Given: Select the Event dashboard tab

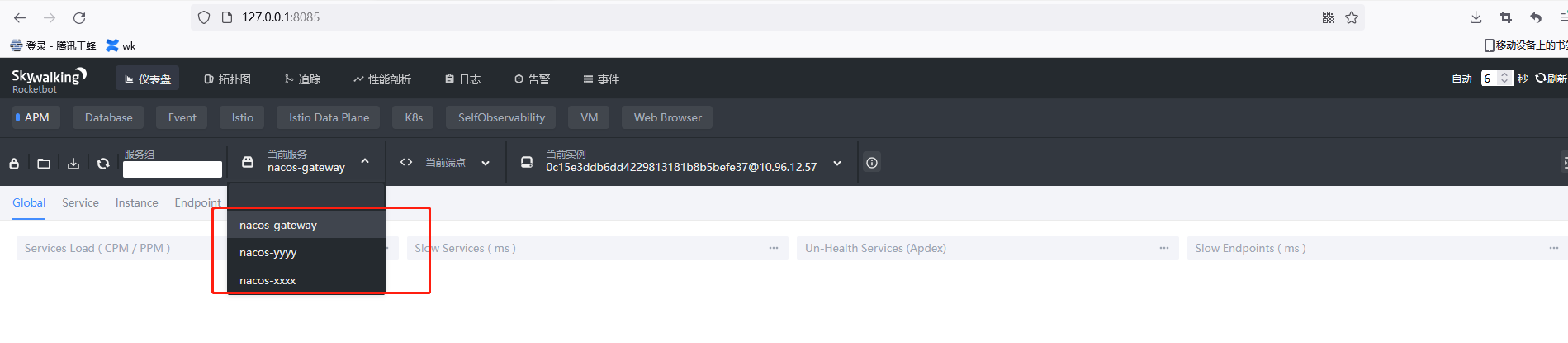Looking at the screenshot, I should point(182,117).
